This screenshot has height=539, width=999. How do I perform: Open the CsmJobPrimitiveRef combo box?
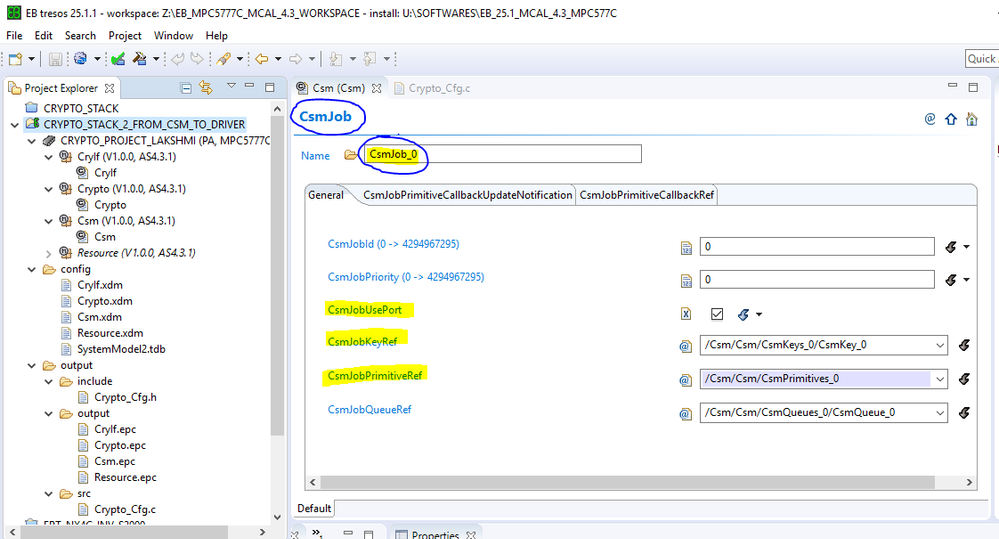click(x=940, y=379)
